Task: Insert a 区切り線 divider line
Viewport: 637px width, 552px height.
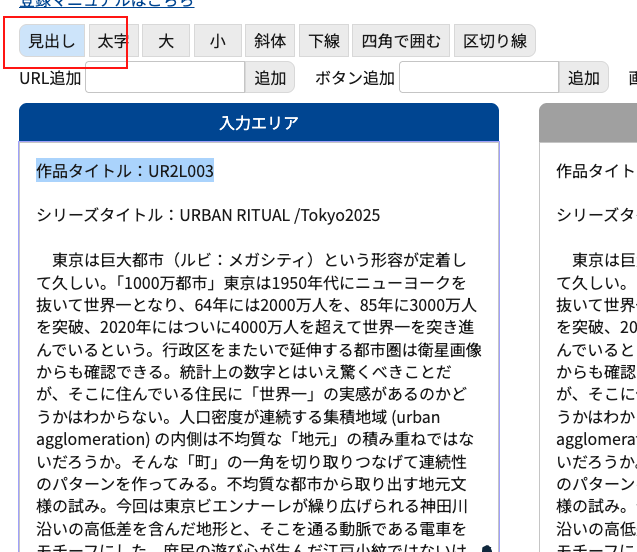Action: (493, 41)
